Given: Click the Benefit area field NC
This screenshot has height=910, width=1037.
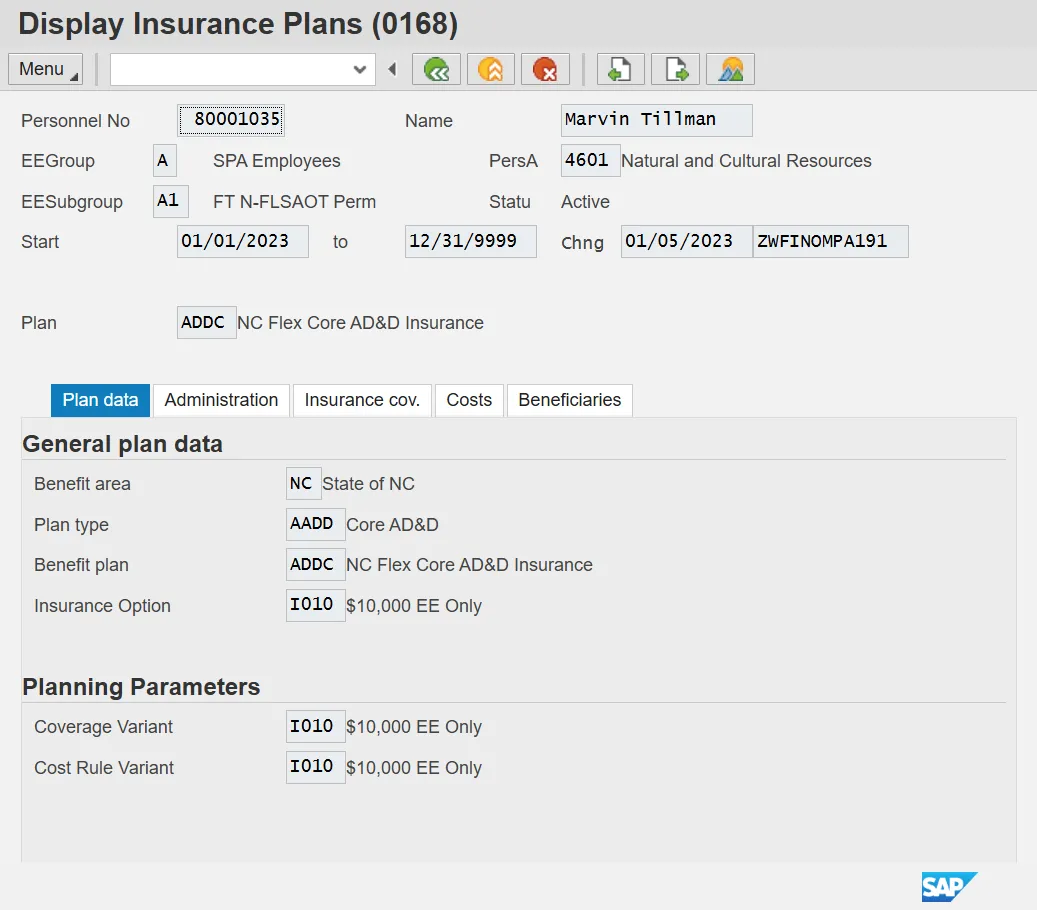Looking at the screenshot, I should click(x=304, y=483).
